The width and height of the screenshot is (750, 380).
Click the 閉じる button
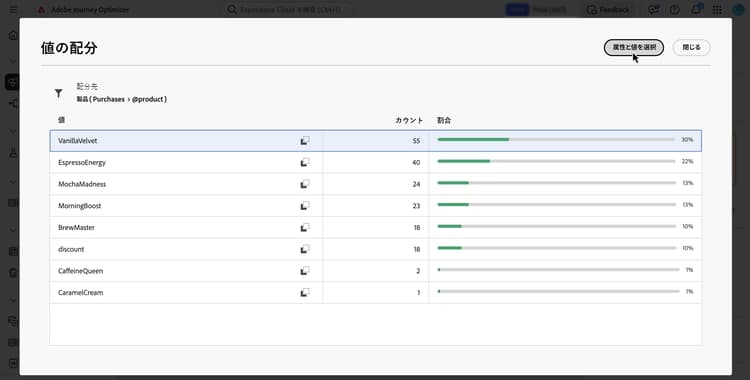(x=691, y=47)
